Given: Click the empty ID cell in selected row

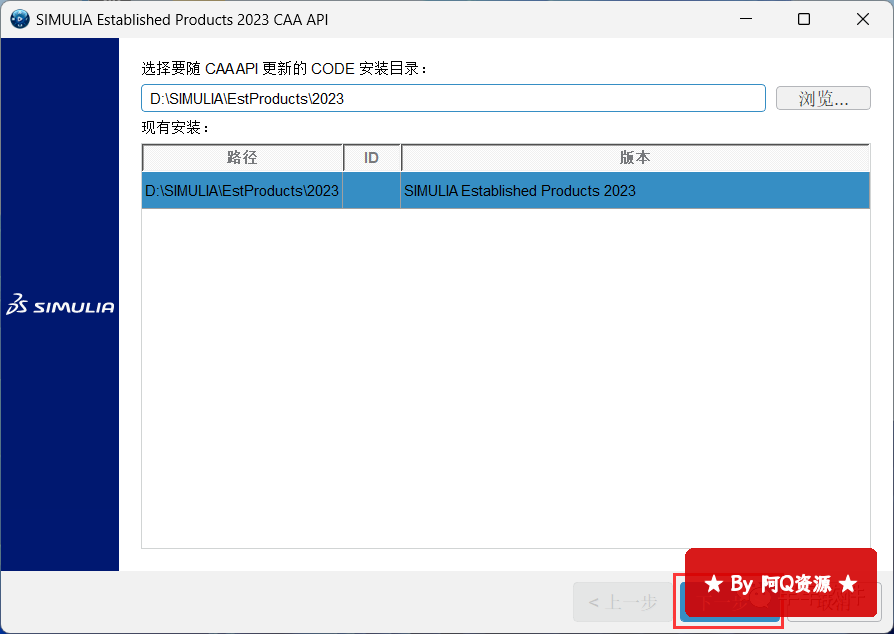Looking at the screenshot, I should coord(371,191).
